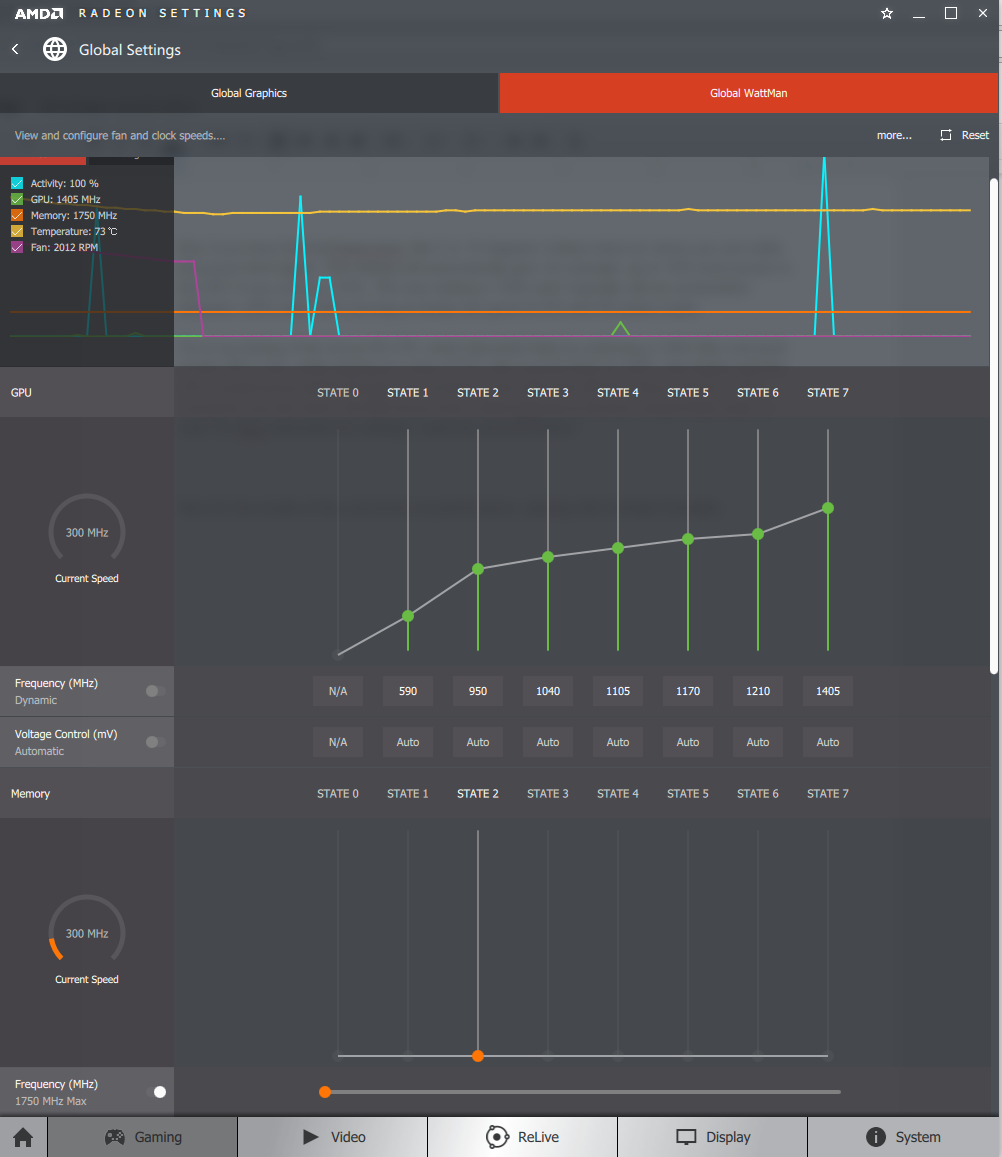Click GPU STATE 7 header label
The image size is (1002, 1157).
[828, 393]
